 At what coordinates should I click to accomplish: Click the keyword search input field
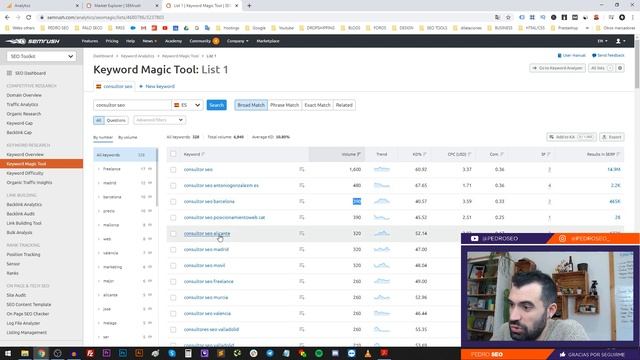[x=132, y=105]
